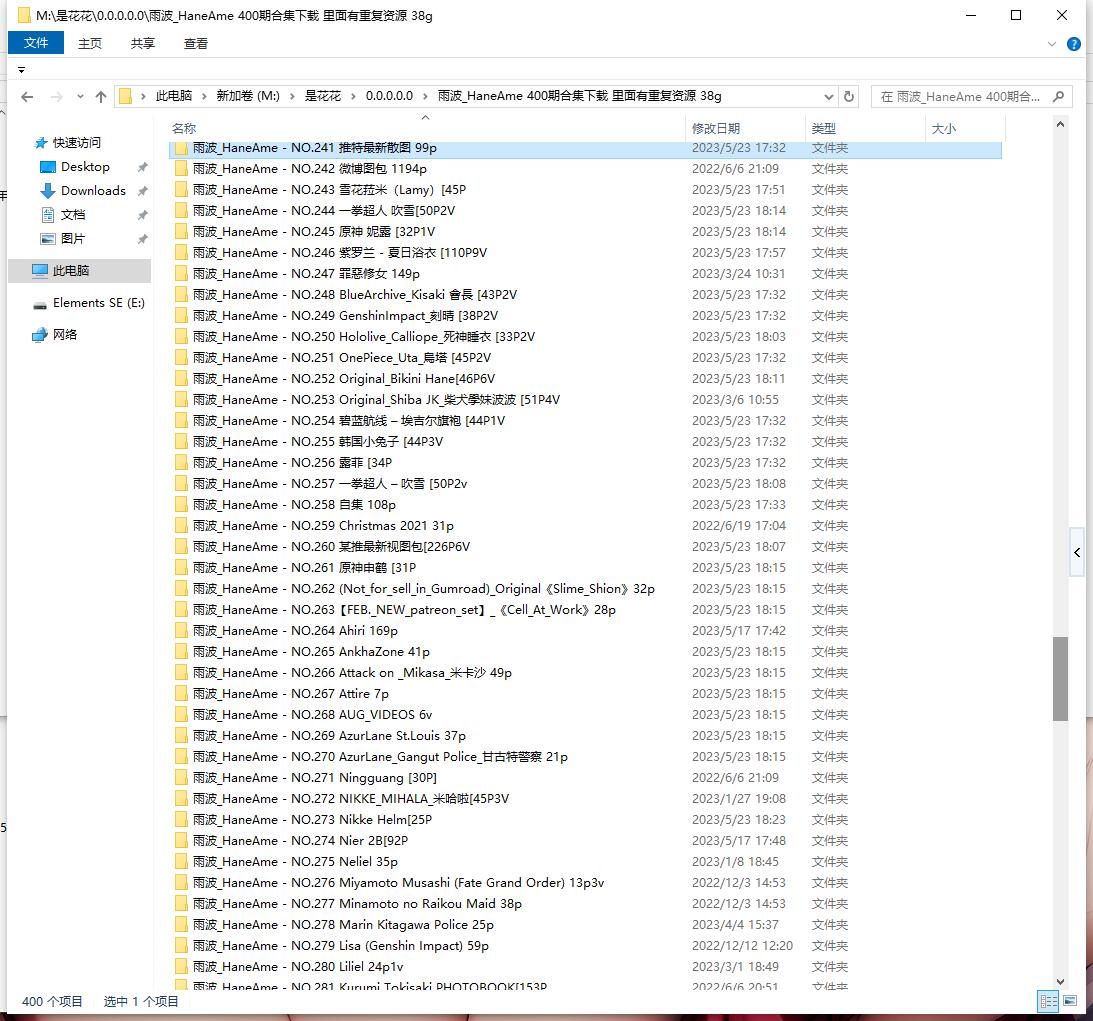Go back with the back arrow
Screen dimensions: 1093x1021
coord(27,97)
